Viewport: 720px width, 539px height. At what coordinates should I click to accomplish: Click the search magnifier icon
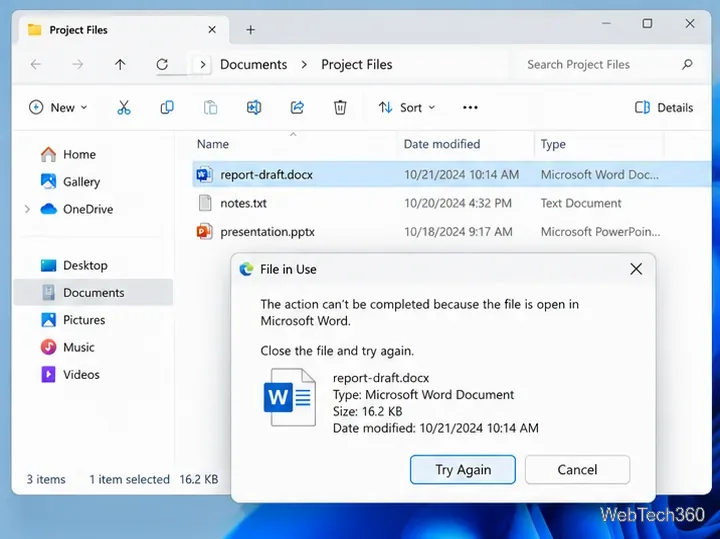point(687,64)
